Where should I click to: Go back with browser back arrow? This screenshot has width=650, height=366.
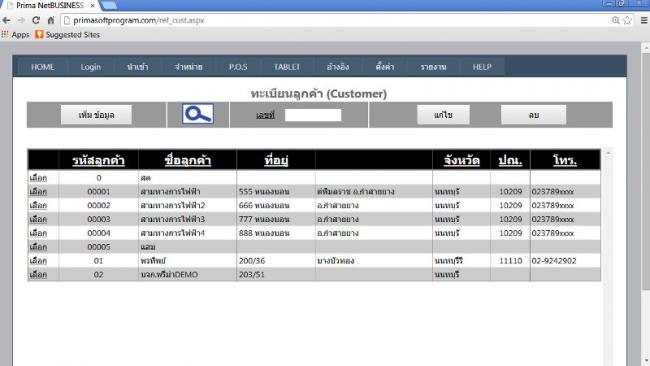pyautogui.click(x=7, y=20)
